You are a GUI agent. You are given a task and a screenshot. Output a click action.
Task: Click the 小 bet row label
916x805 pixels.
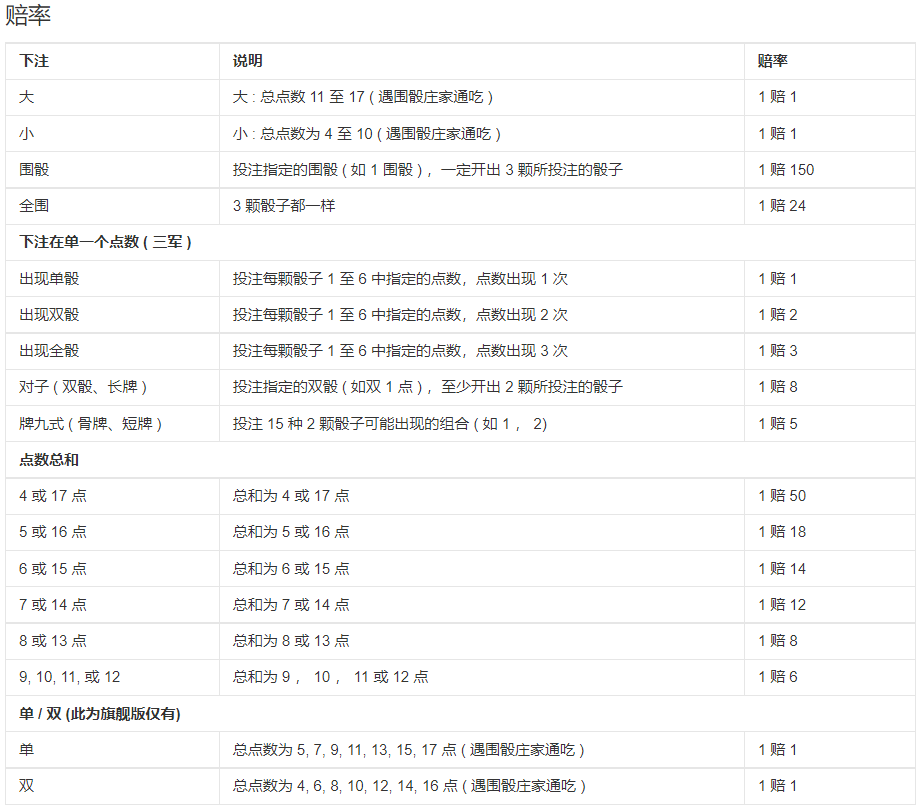[x=26, y=134]
